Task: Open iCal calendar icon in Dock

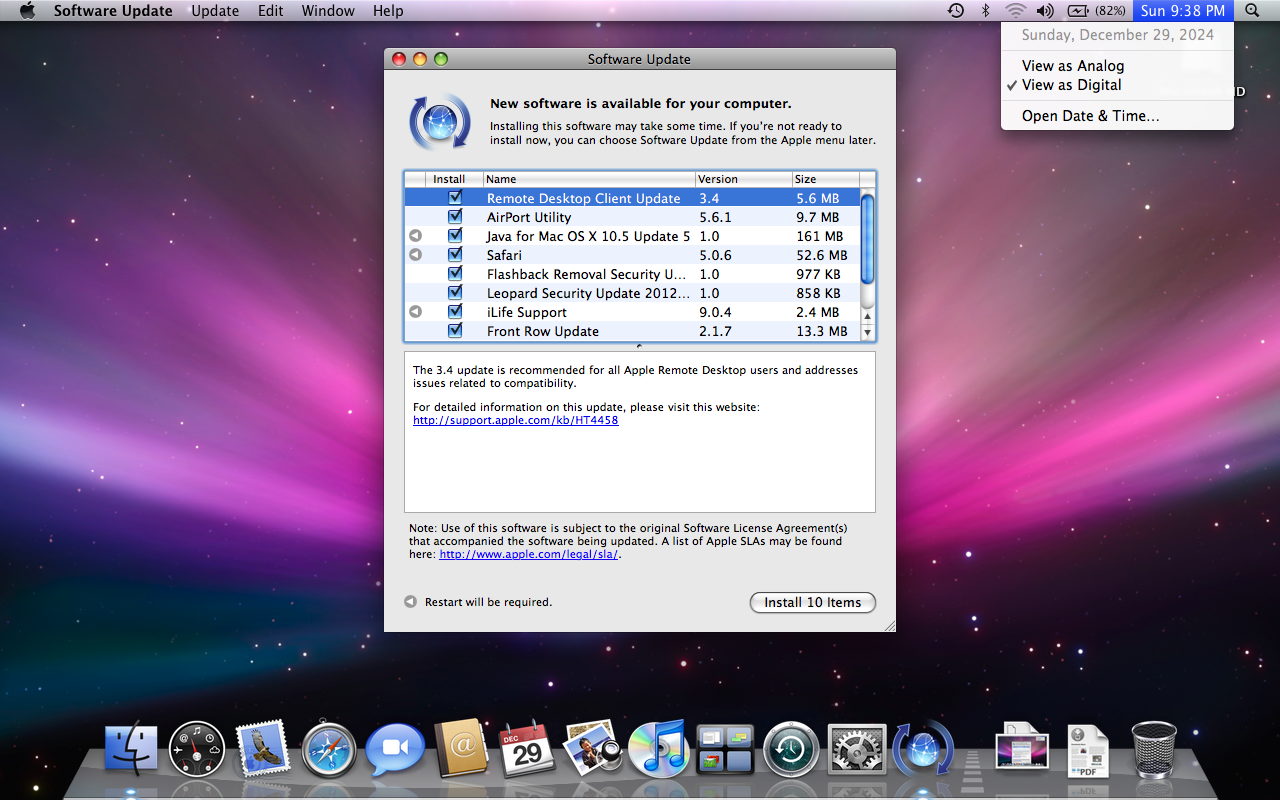Action: [x=527, y=749]
